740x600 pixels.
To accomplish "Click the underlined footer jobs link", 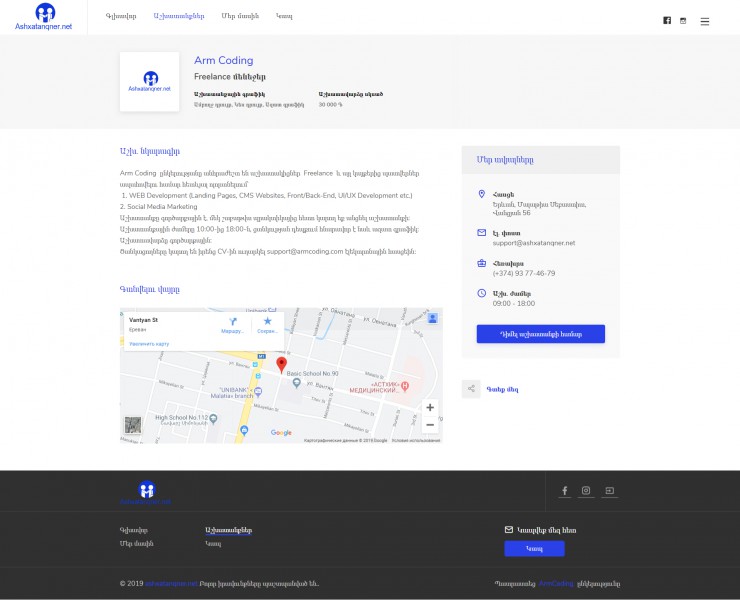I will [228, 531].
